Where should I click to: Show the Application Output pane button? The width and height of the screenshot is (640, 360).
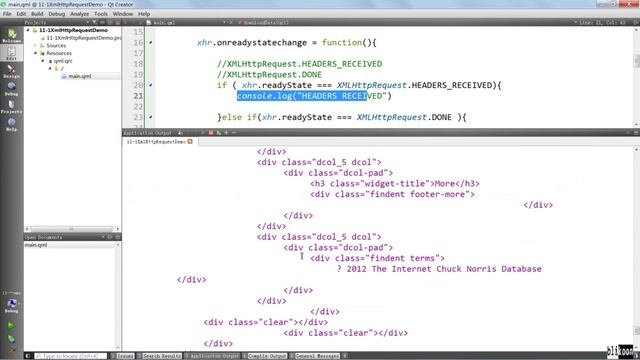click(212, 356)
